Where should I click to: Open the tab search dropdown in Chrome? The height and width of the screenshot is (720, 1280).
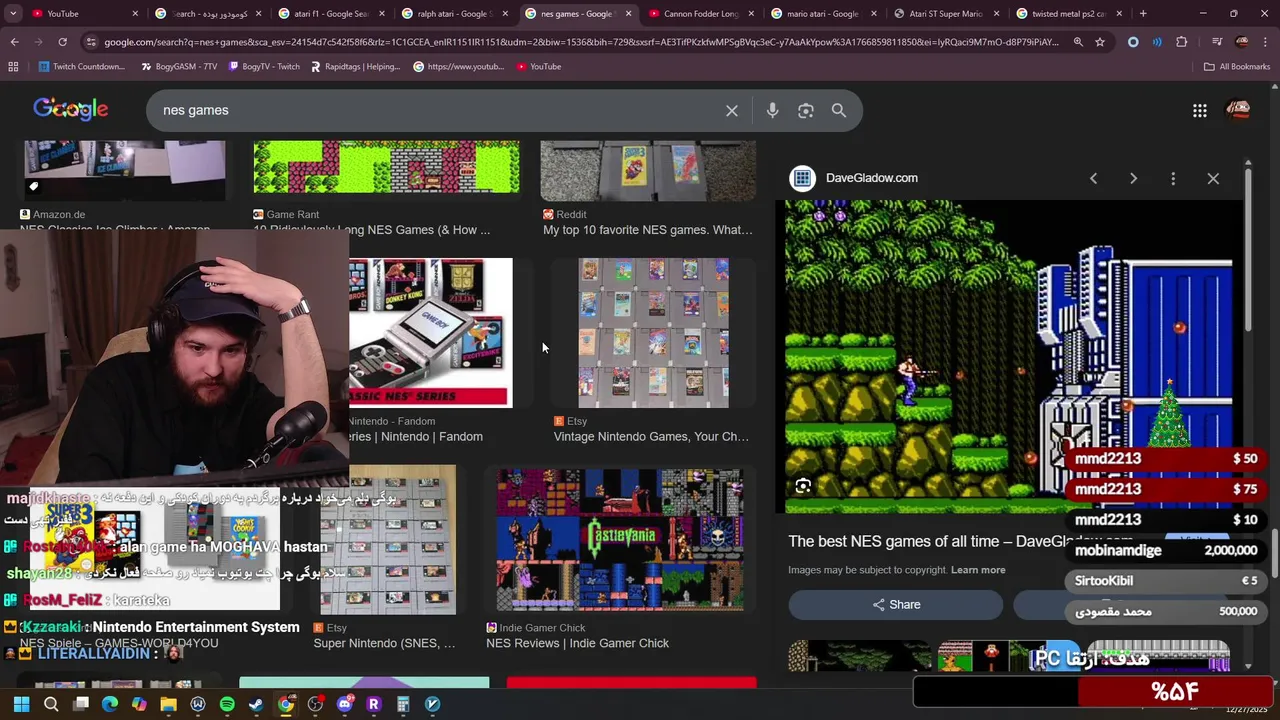(14, 14)
